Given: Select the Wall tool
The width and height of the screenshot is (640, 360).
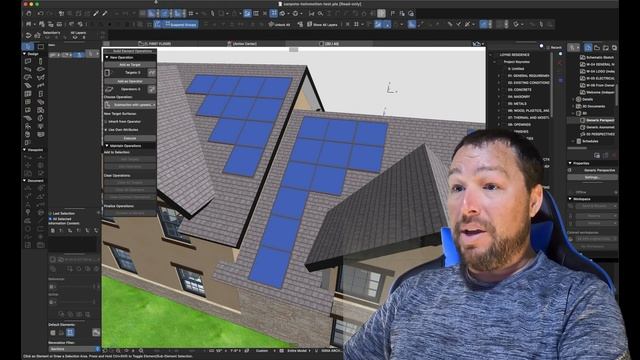Looking at the screenshot, I should coord(28,61).
